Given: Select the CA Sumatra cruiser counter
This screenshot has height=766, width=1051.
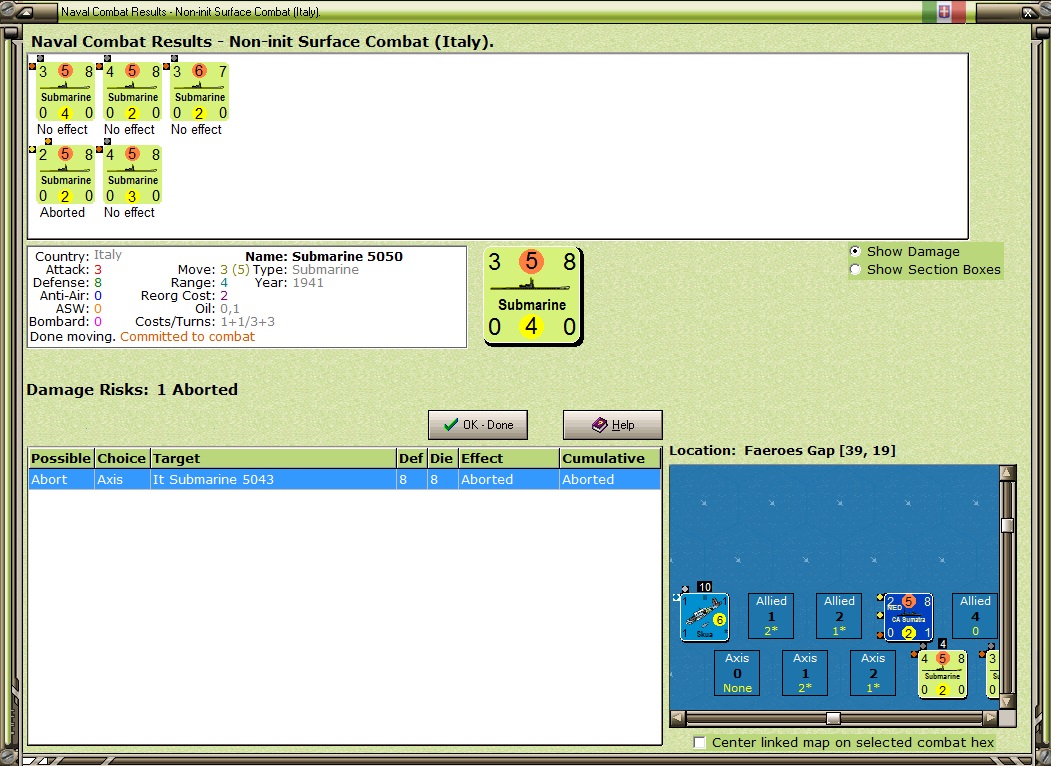Looking at the screenshot, I should 908,617.
